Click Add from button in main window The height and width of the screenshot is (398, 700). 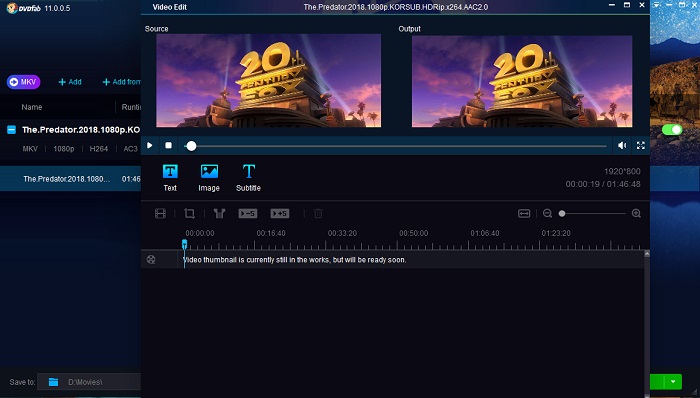121,82
